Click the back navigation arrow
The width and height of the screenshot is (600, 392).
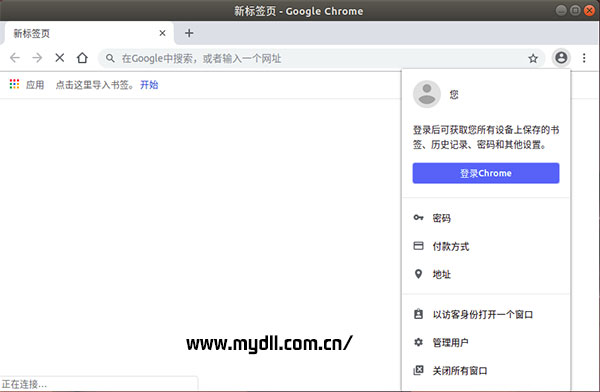coord(15,58)
